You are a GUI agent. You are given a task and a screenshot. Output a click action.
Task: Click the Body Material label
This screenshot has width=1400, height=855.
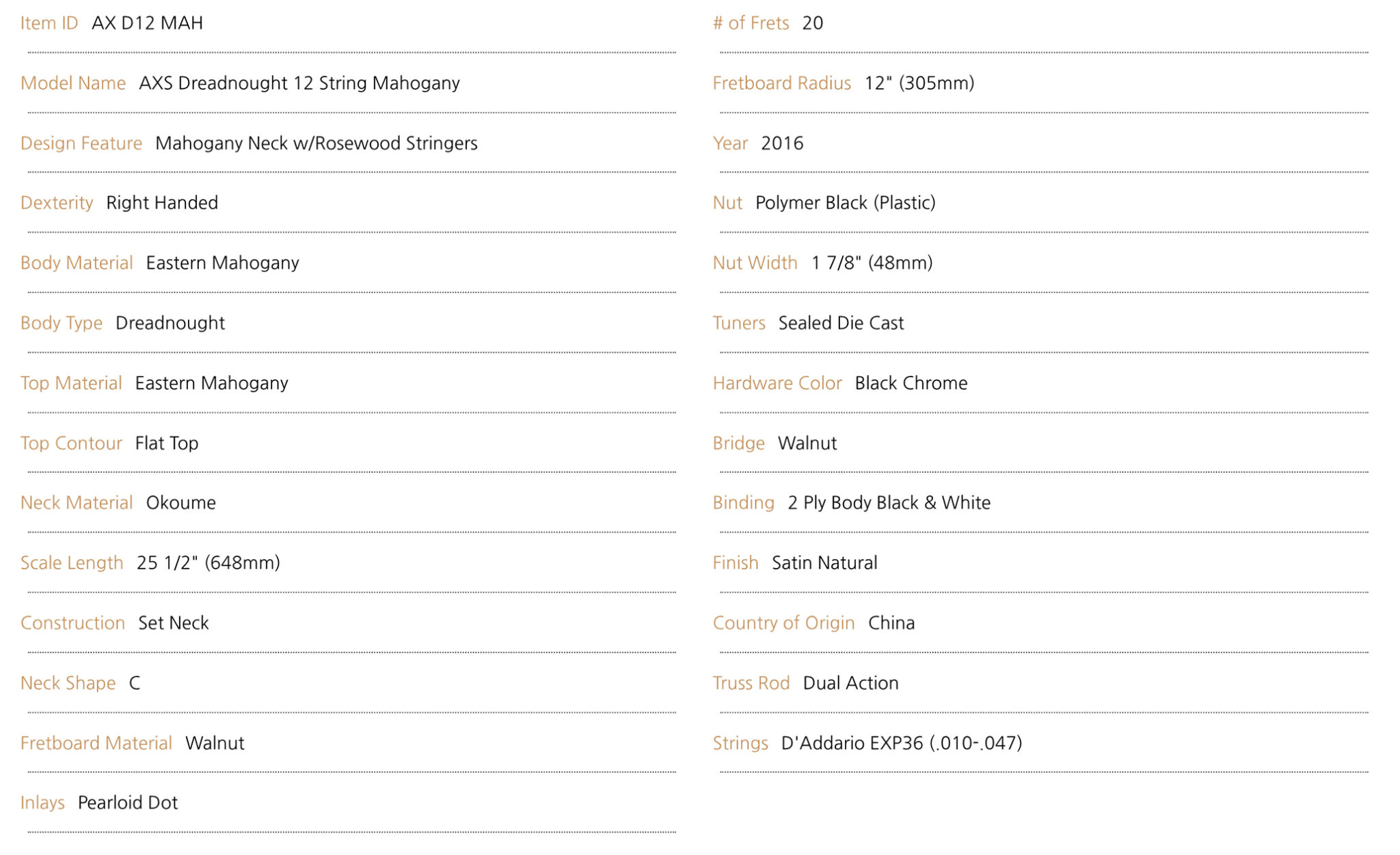[77, 263]
